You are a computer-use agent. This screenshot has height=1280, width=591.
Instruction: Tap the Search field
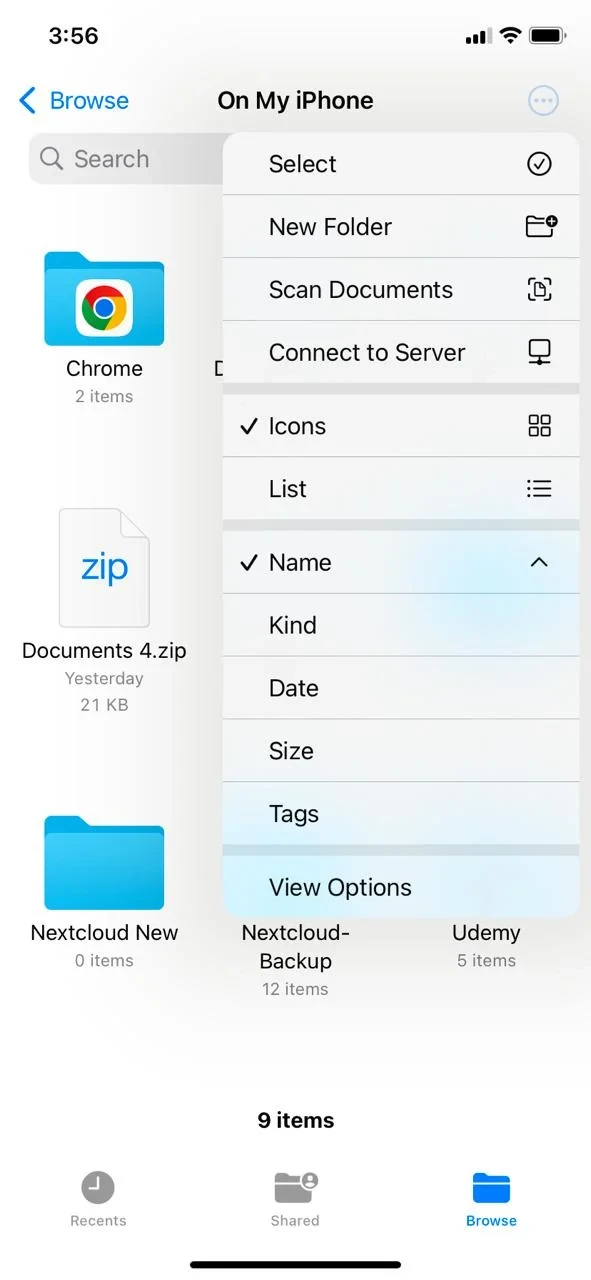[126, 159]
